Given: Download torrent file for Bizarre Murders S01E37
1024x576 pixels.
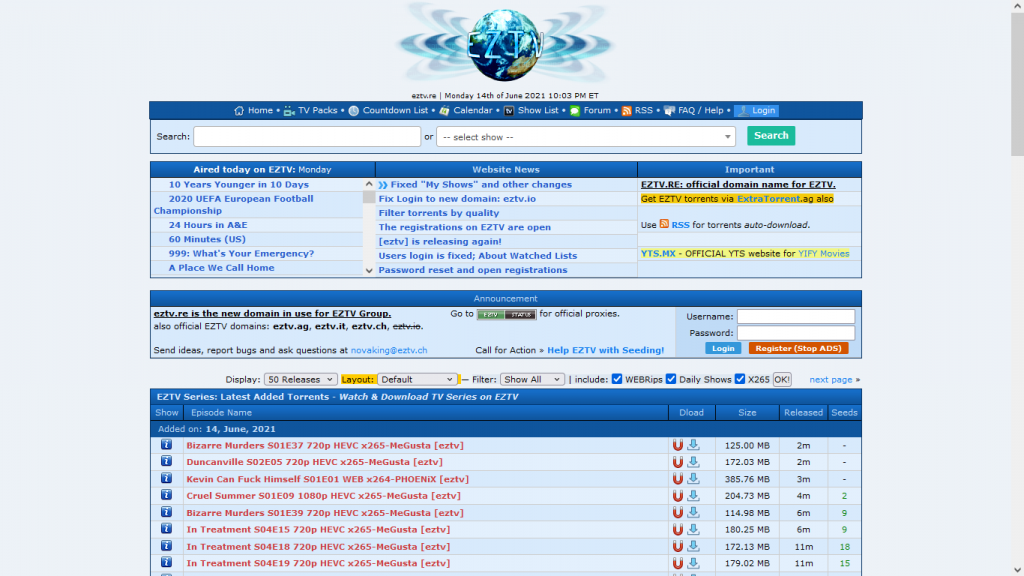Looking at the screenshot, I should point(694,445).
